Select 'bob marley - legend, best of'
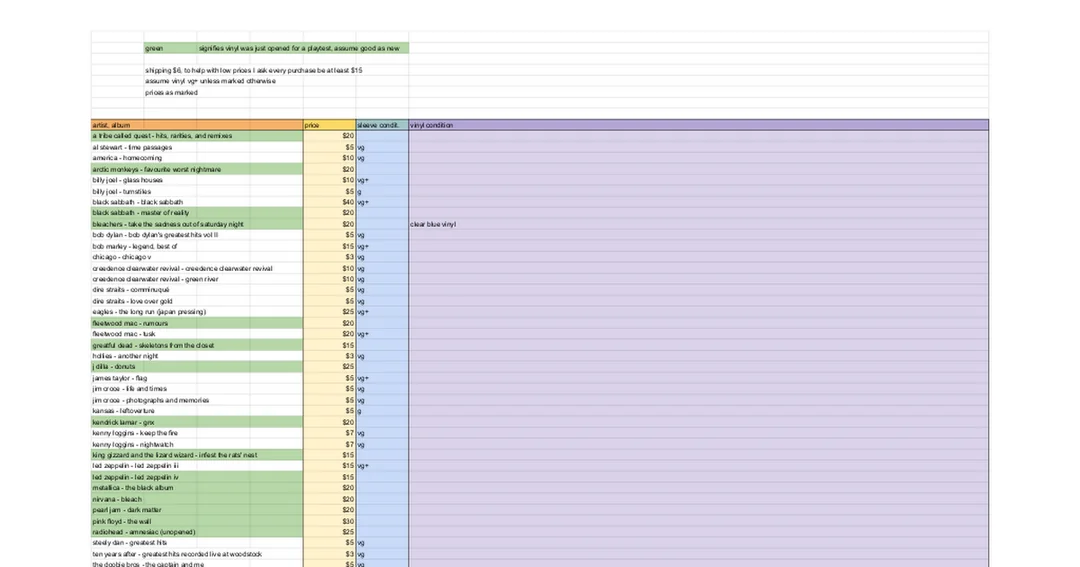This screenshot has height=567, width=1080. (x=197, y=246)
